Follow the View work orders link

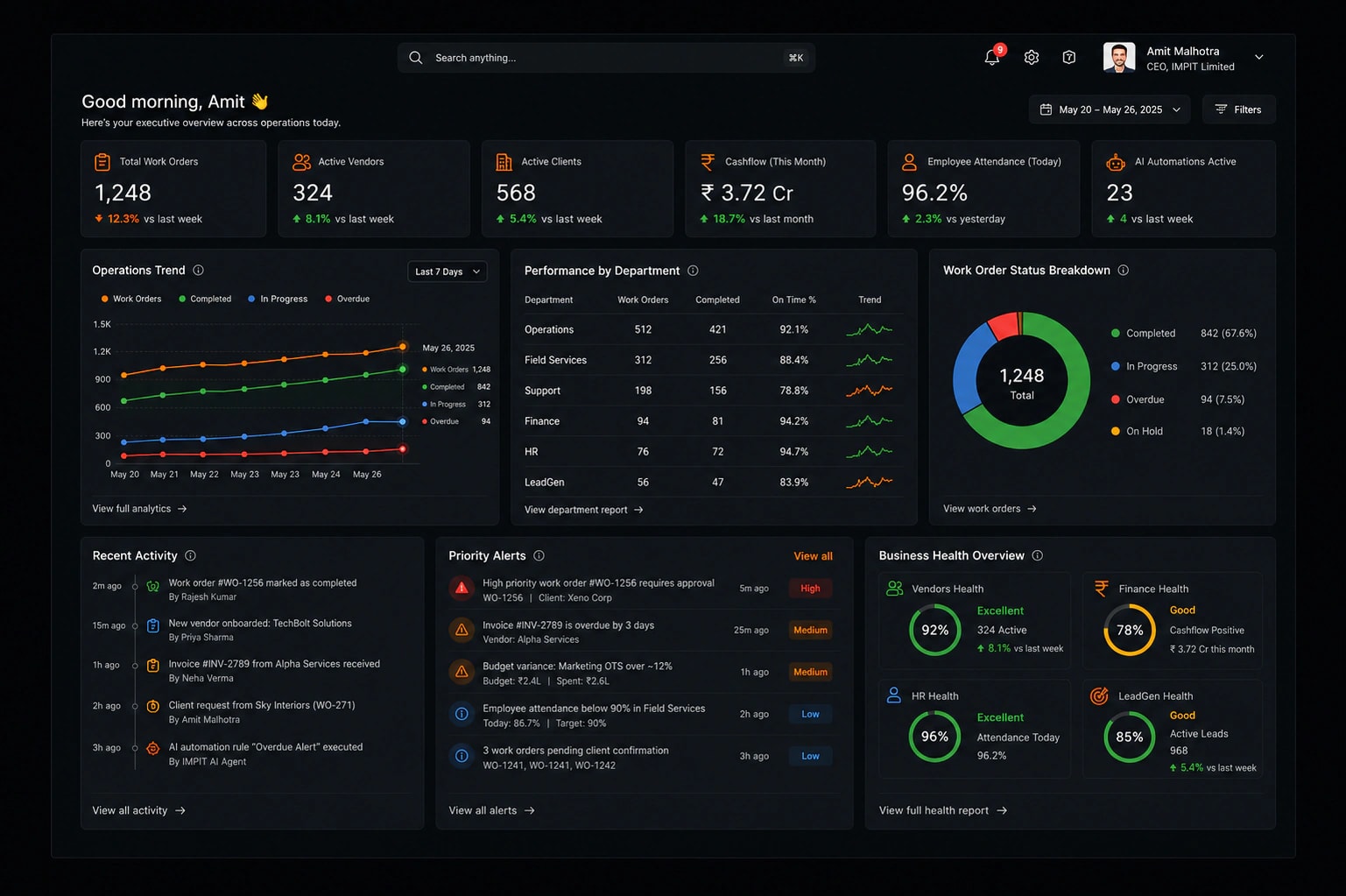(x=990, y=509)
